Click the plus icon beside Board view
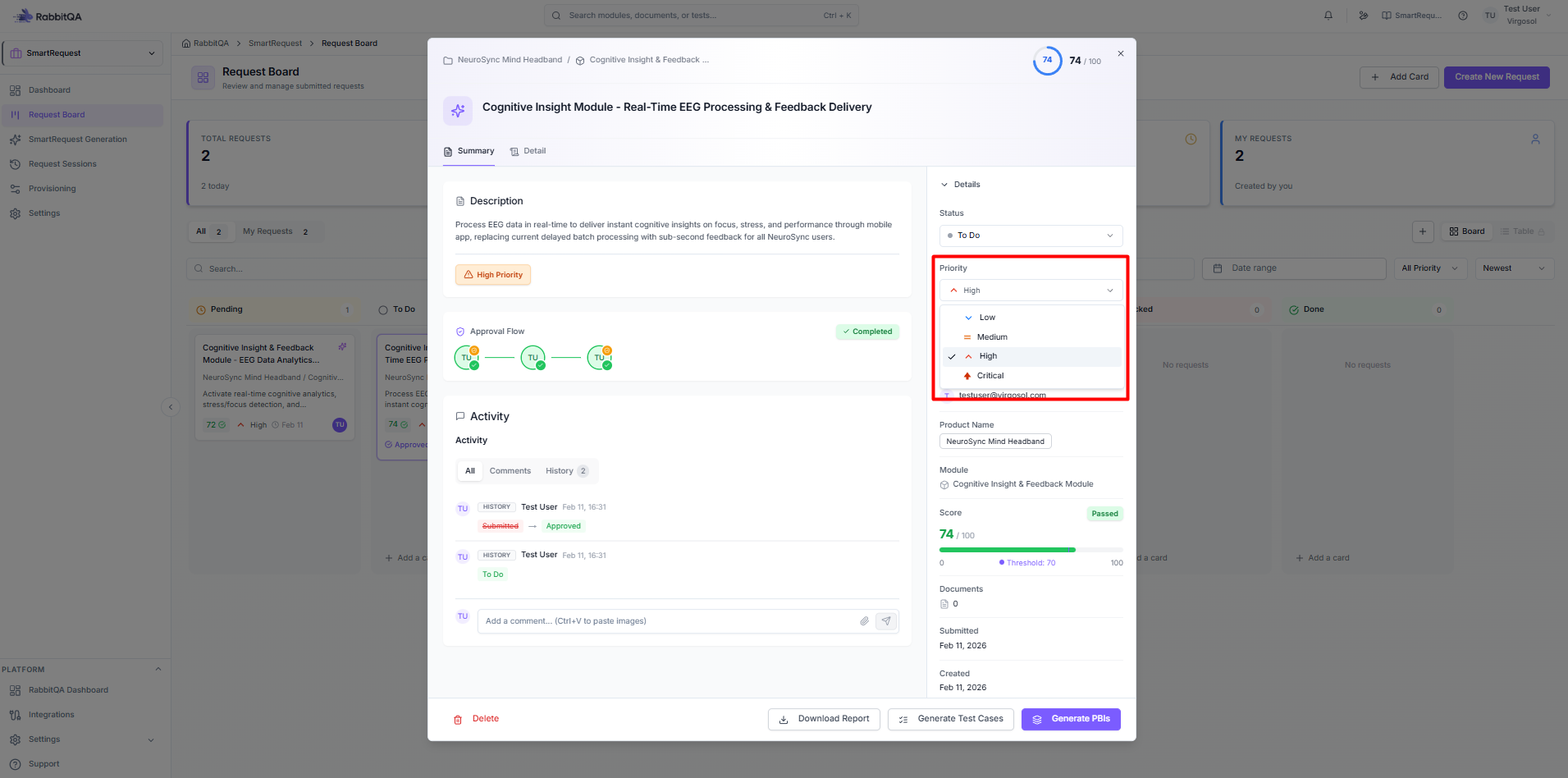The width and height of the screenshot is (1568, 778). [1423, 231]
